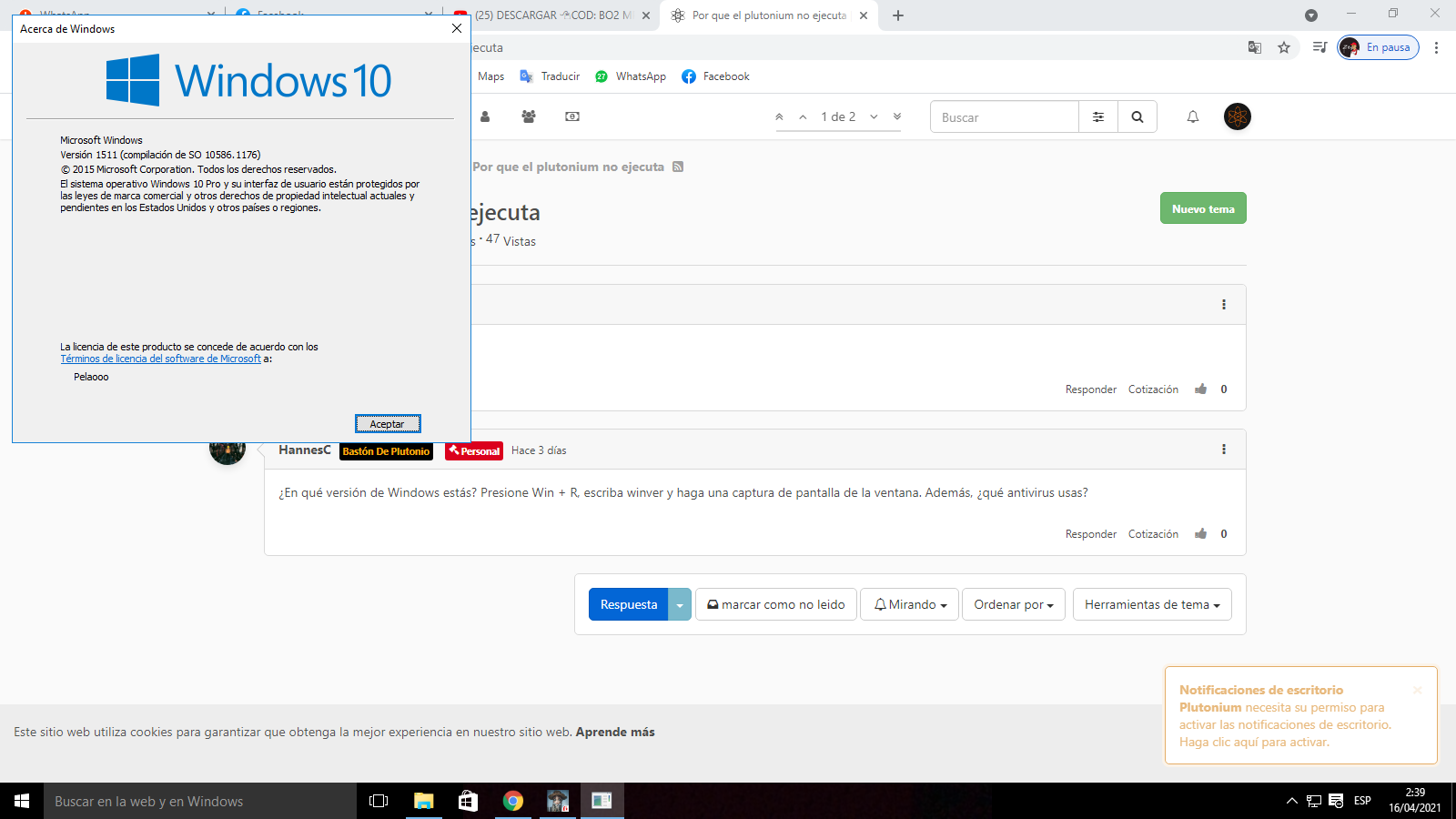The height and width of the screenshot is (819, 1456).
Task: Go to previous post up arrow
Action: (x=803, y=116)
